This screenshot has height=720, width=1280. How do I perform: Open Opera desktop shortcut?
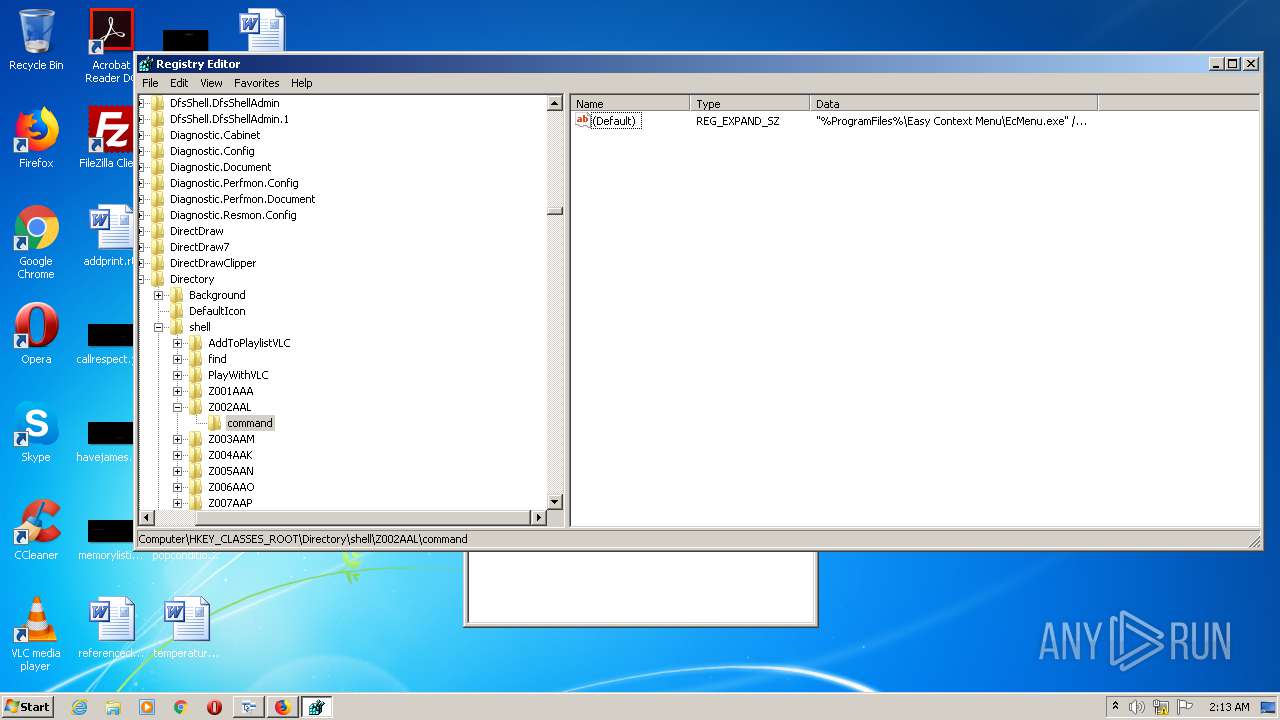point(36,334)
